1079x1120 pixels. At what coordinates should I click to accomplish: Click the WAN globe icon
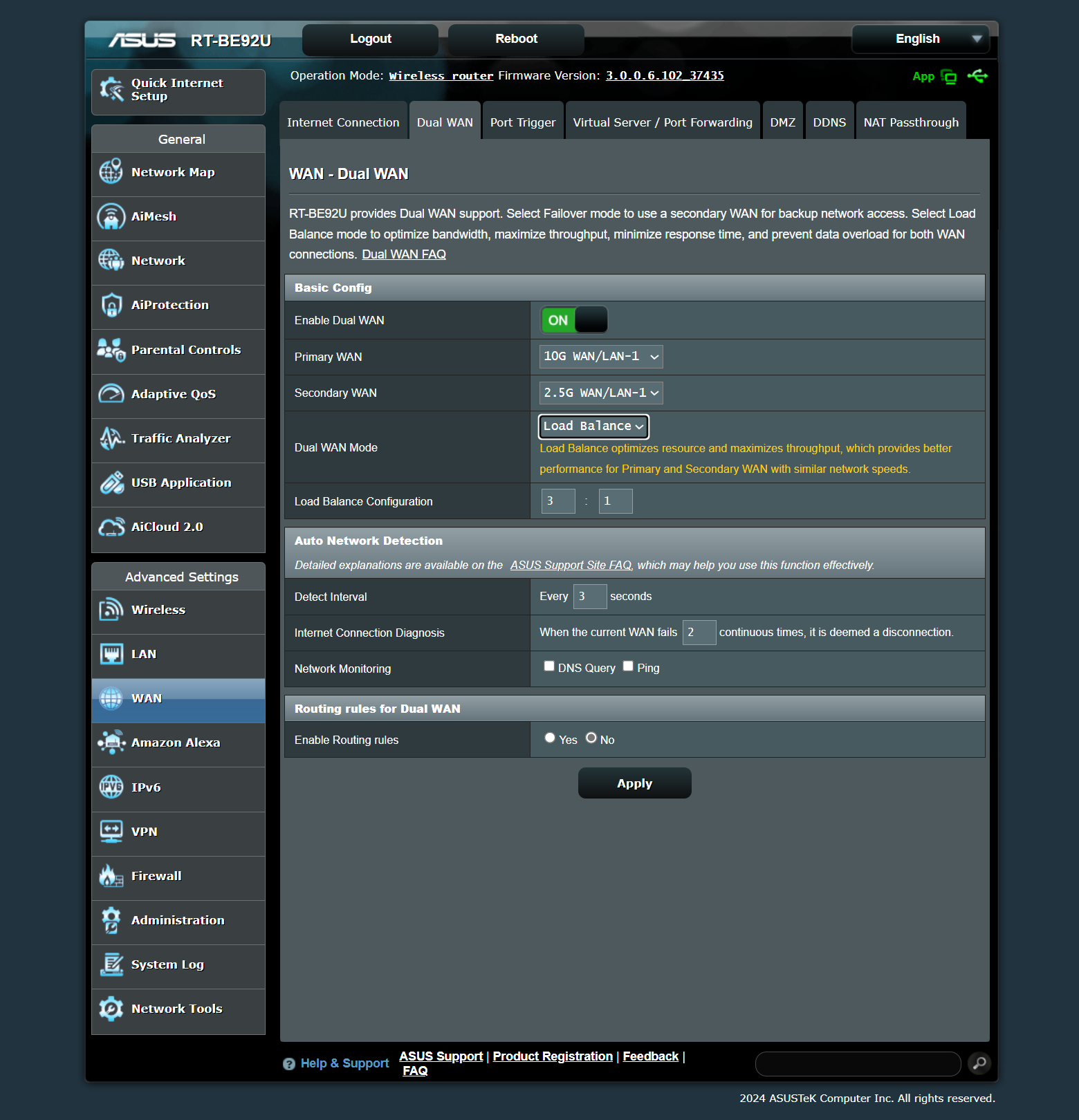coord(111,698)
